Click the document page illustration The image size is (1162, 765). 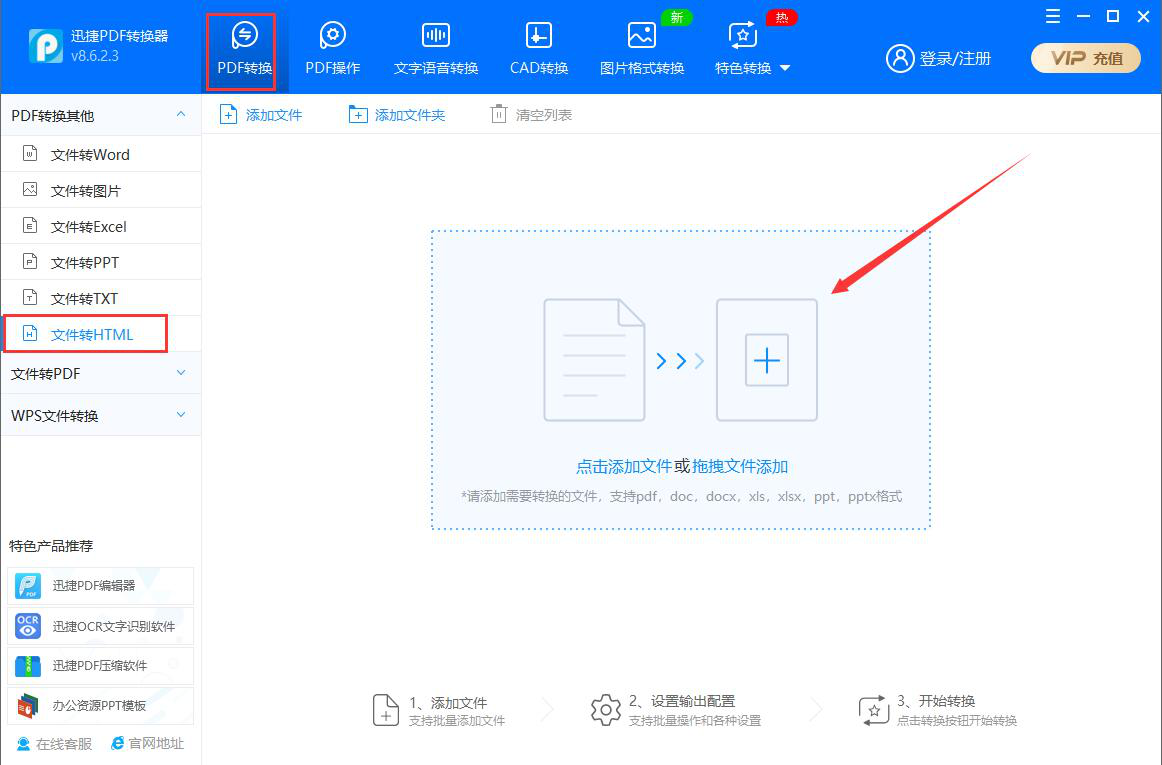point(594,360)
